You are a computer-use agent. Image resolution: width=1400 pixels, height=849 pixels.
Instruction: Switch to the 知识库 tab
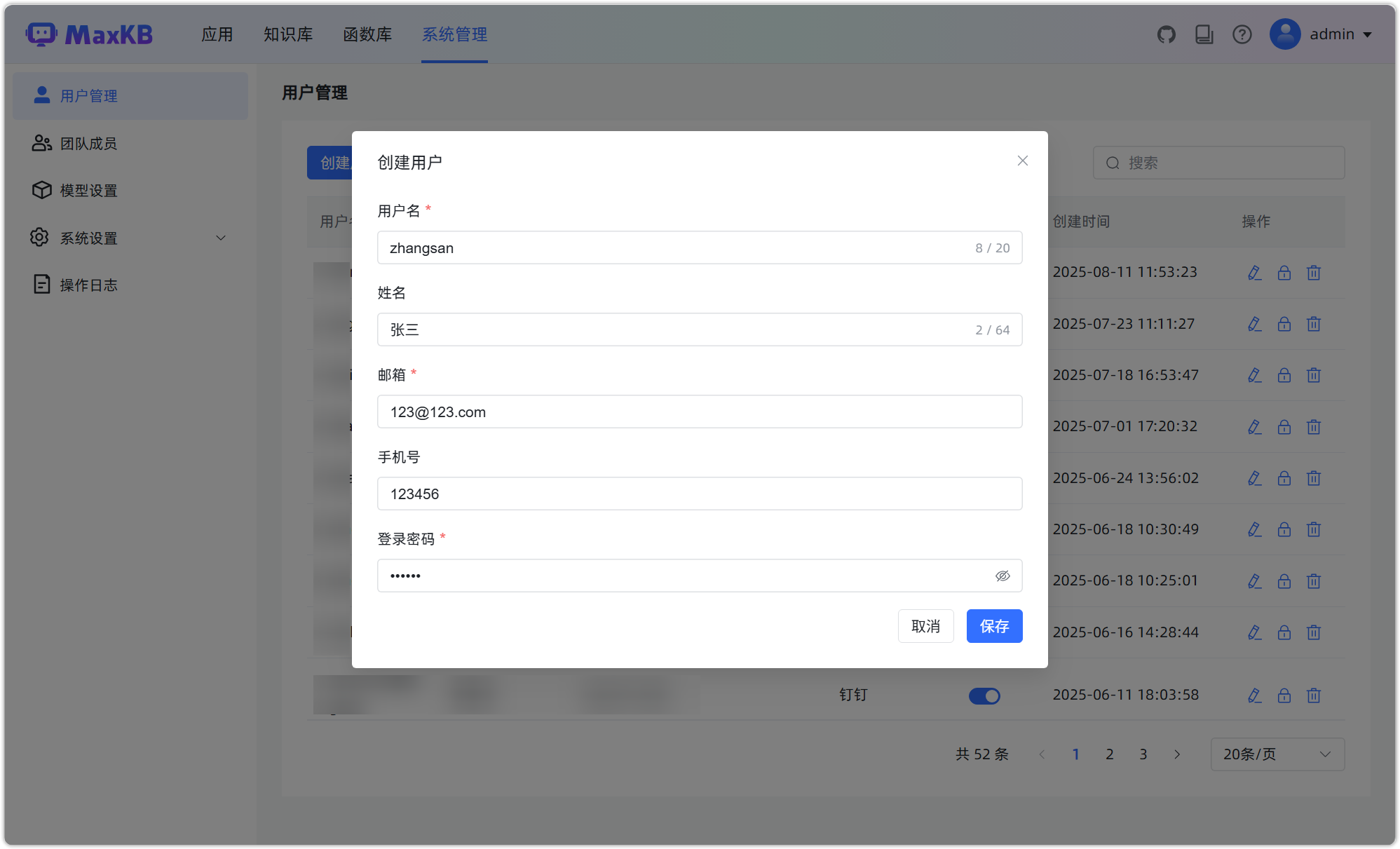tap(288, 34)
